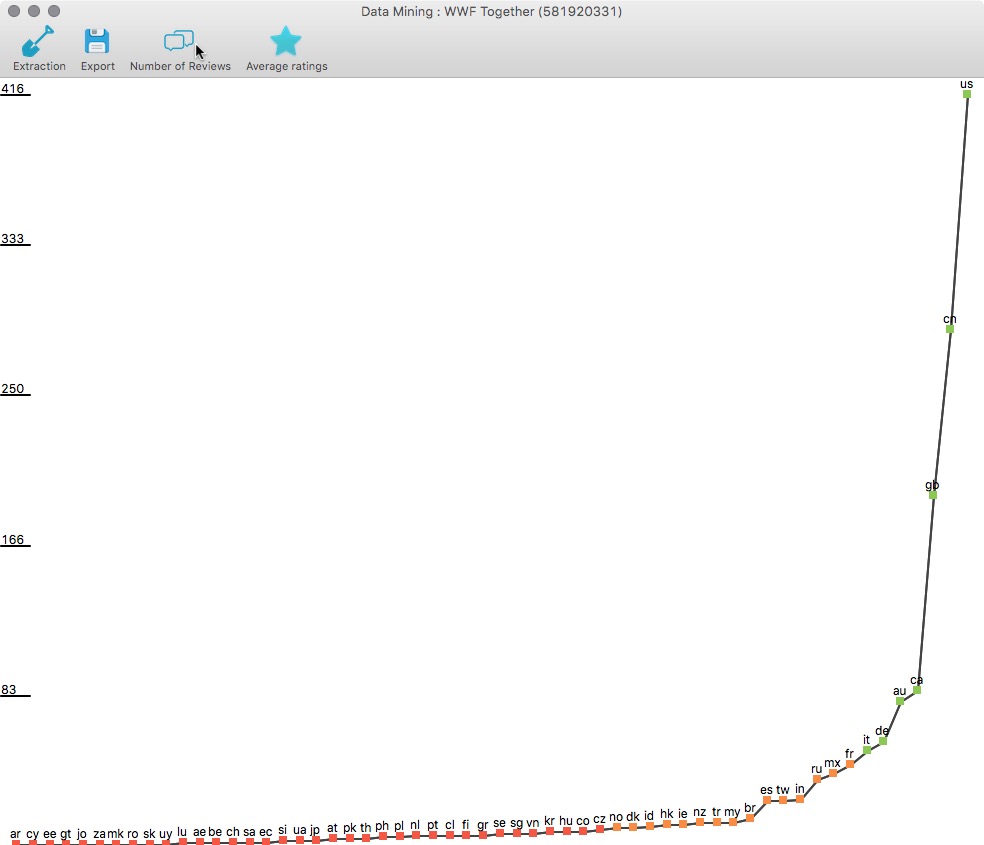This screenshot has height=845, width=984.
Task: Click the 'jo' country label
Action: (x=82, y=834)
